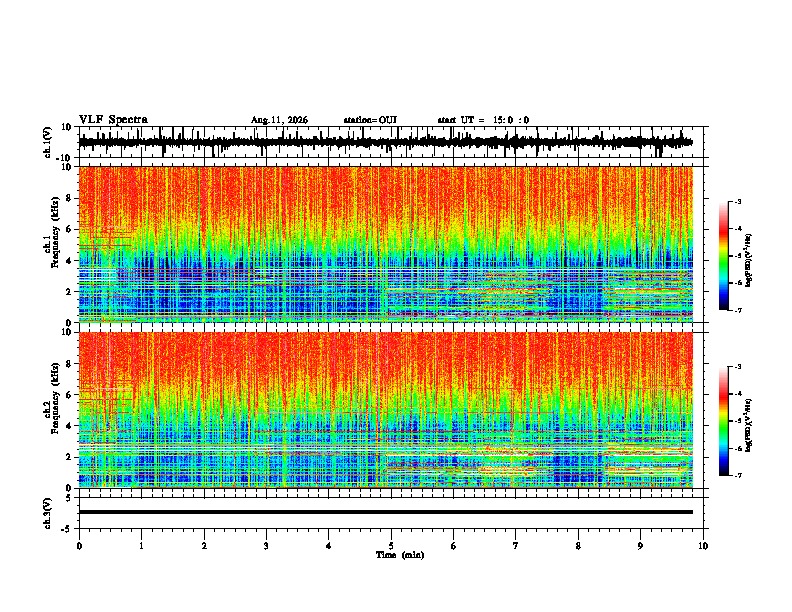Screen dimensions: 792x612
Task: Click the time axis tick label '1'
Action: point(141,546)
